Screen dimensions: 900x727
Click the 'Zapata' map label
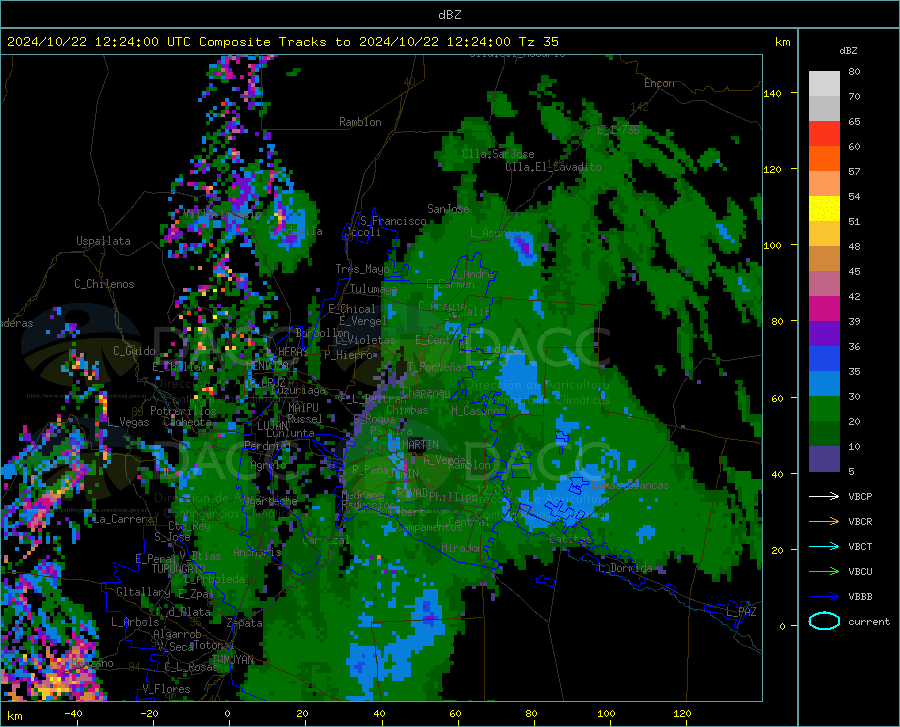coord(245,623)
